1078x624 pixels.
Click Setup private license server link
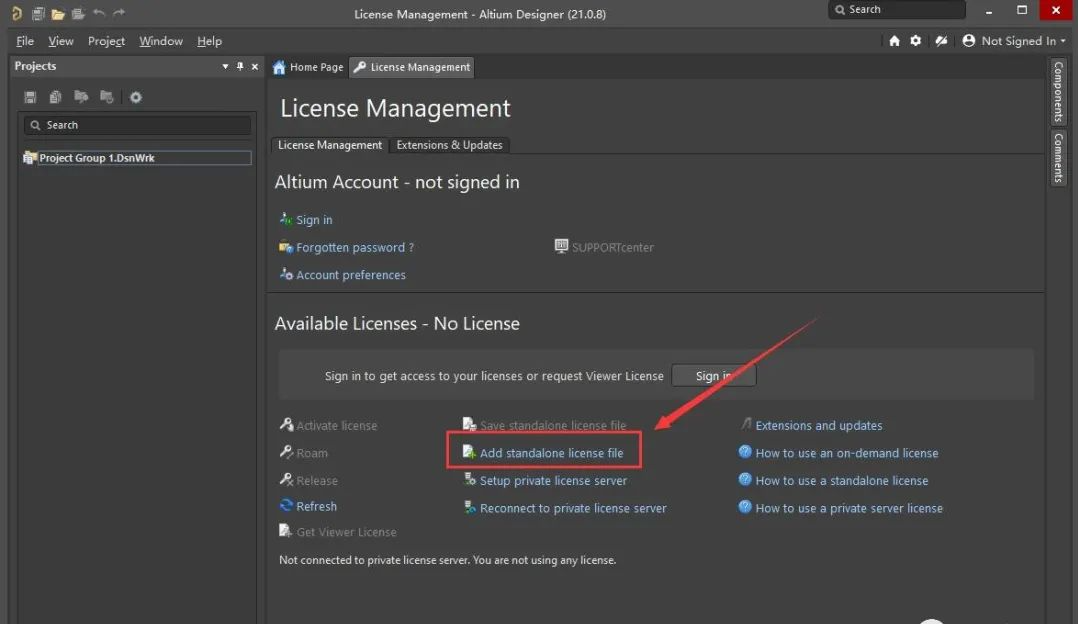click(553, 481)
